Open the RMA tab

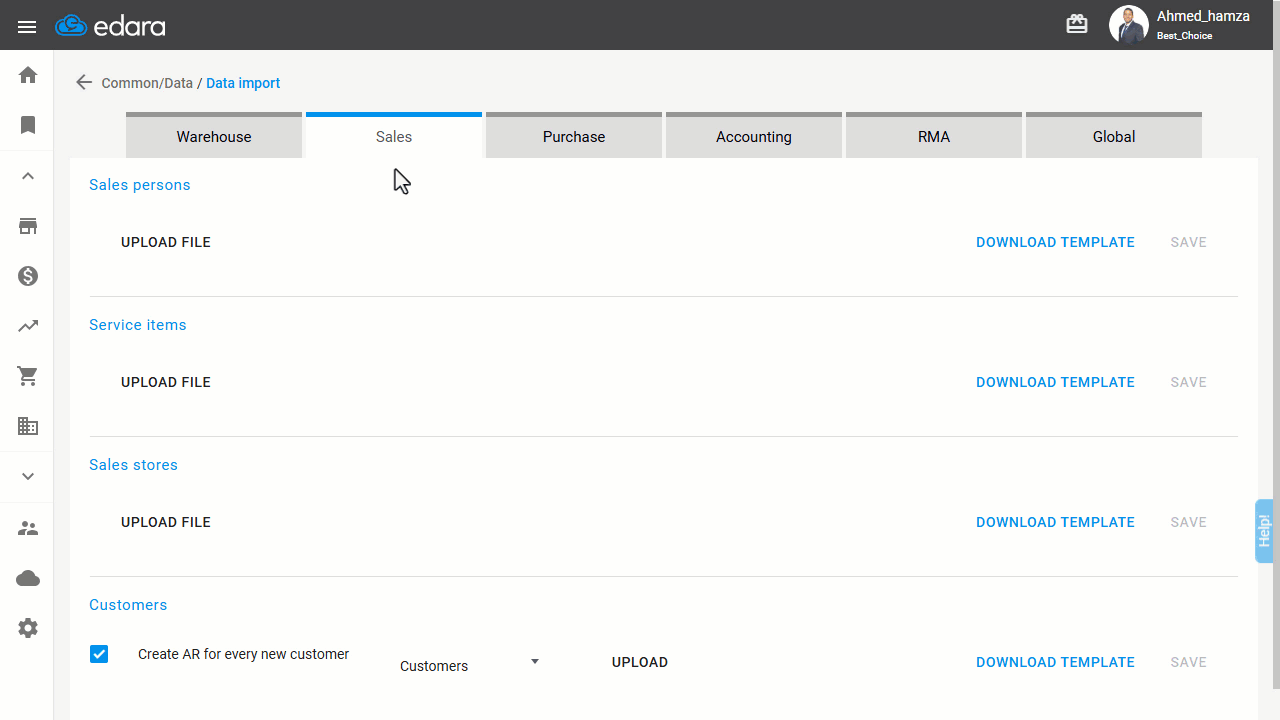tap(934, 135)
